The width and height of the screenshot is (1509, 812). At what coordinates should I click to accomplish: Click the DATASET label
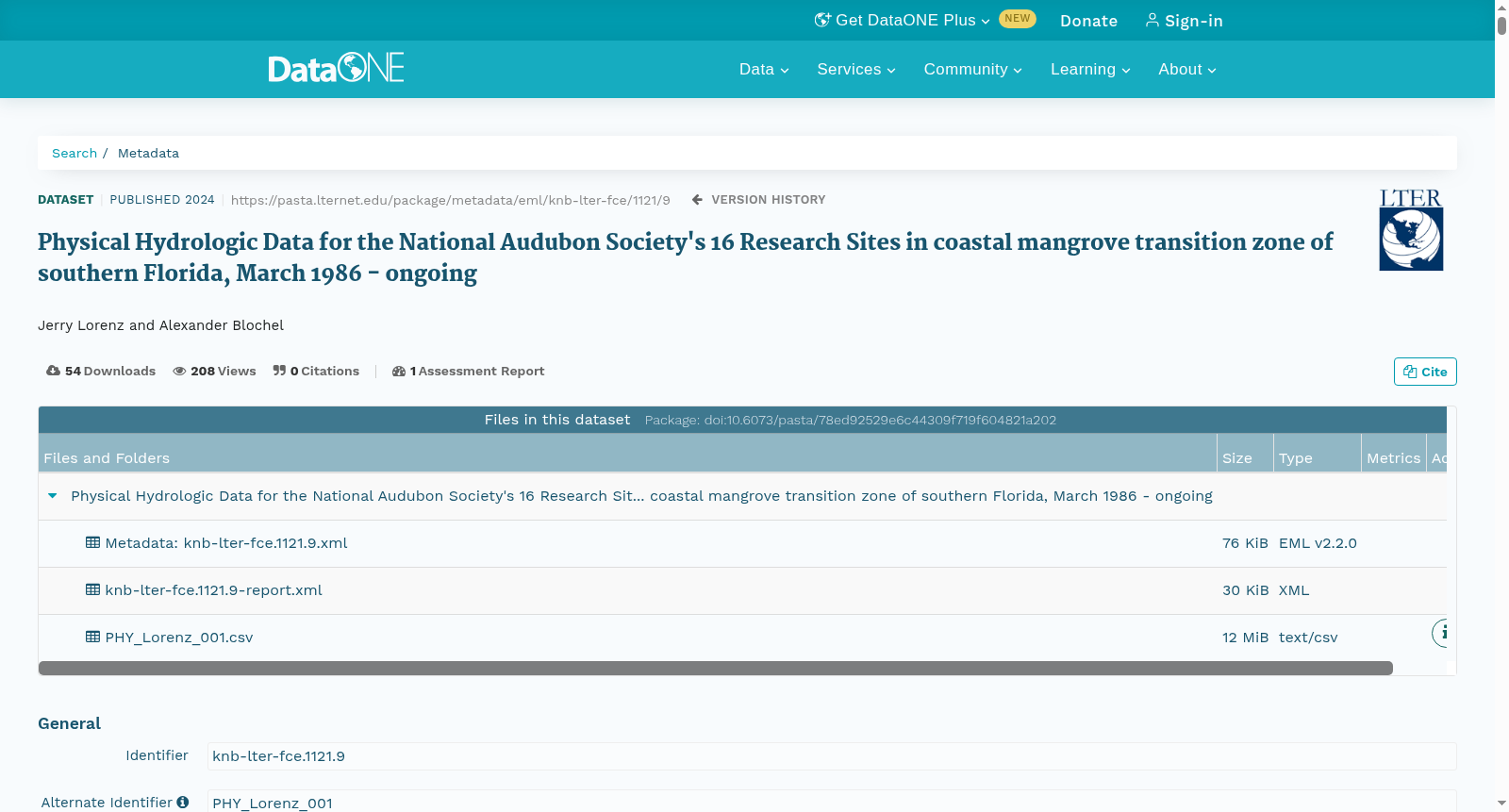tap(65, 200)
